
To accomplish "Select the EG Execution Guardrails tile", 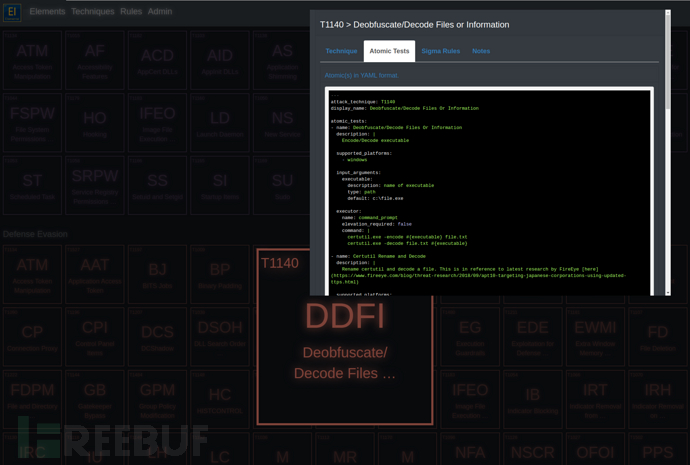I will [x=470, y=337].
